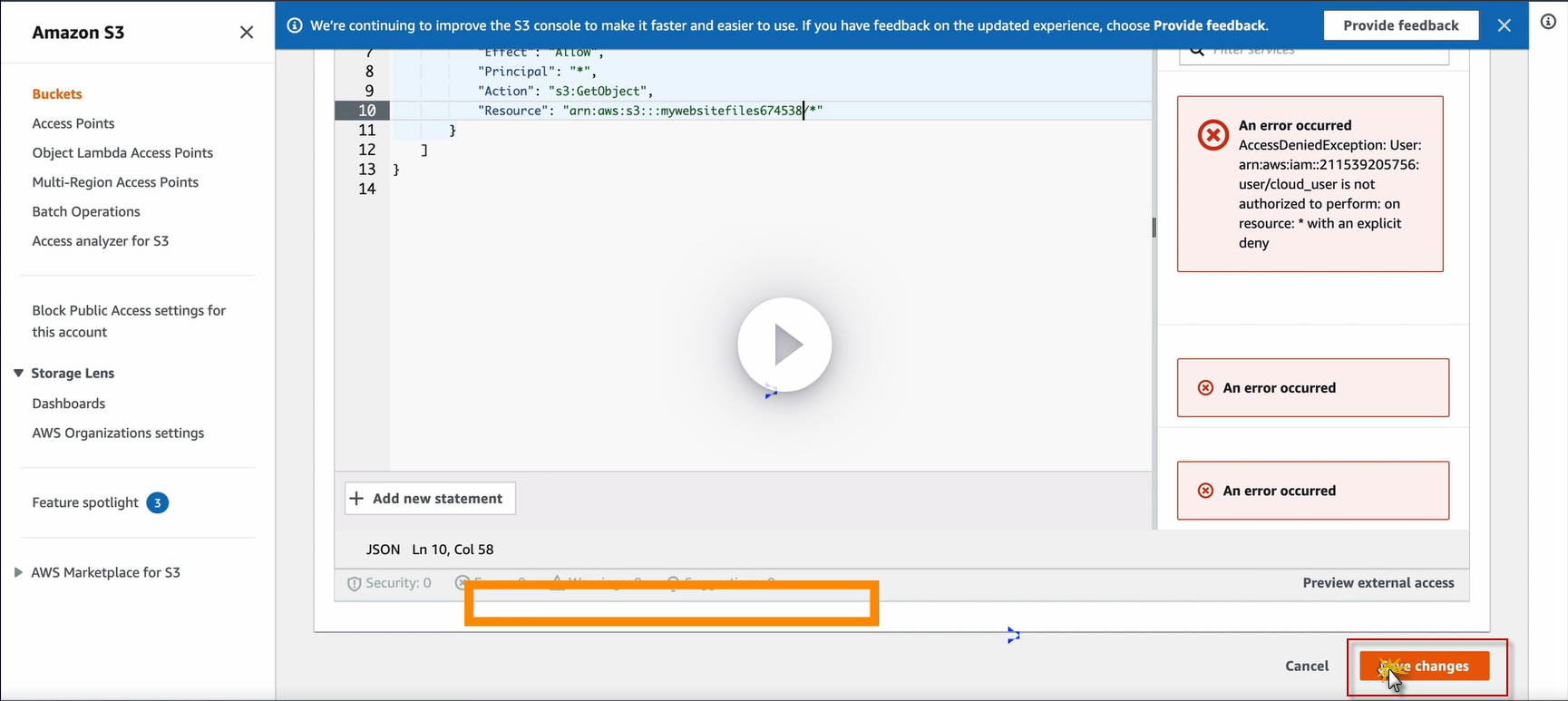Click the red error icon beside AccessDeniedException

1213,135
